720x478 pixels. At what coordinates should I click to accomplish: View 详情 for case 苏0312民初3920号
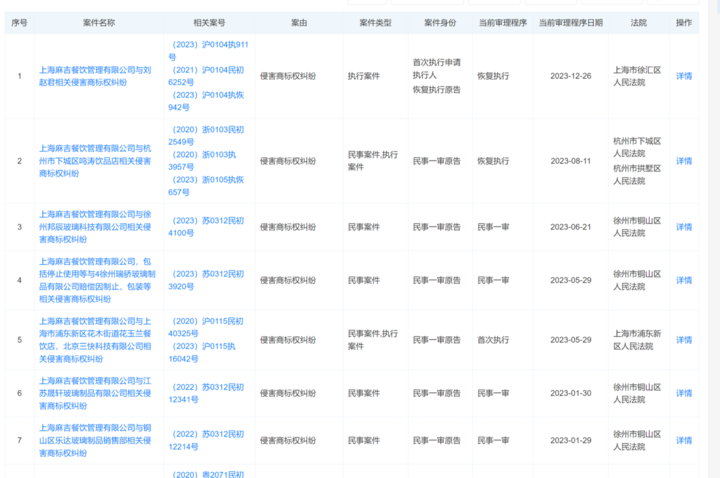tap(684, 281)
